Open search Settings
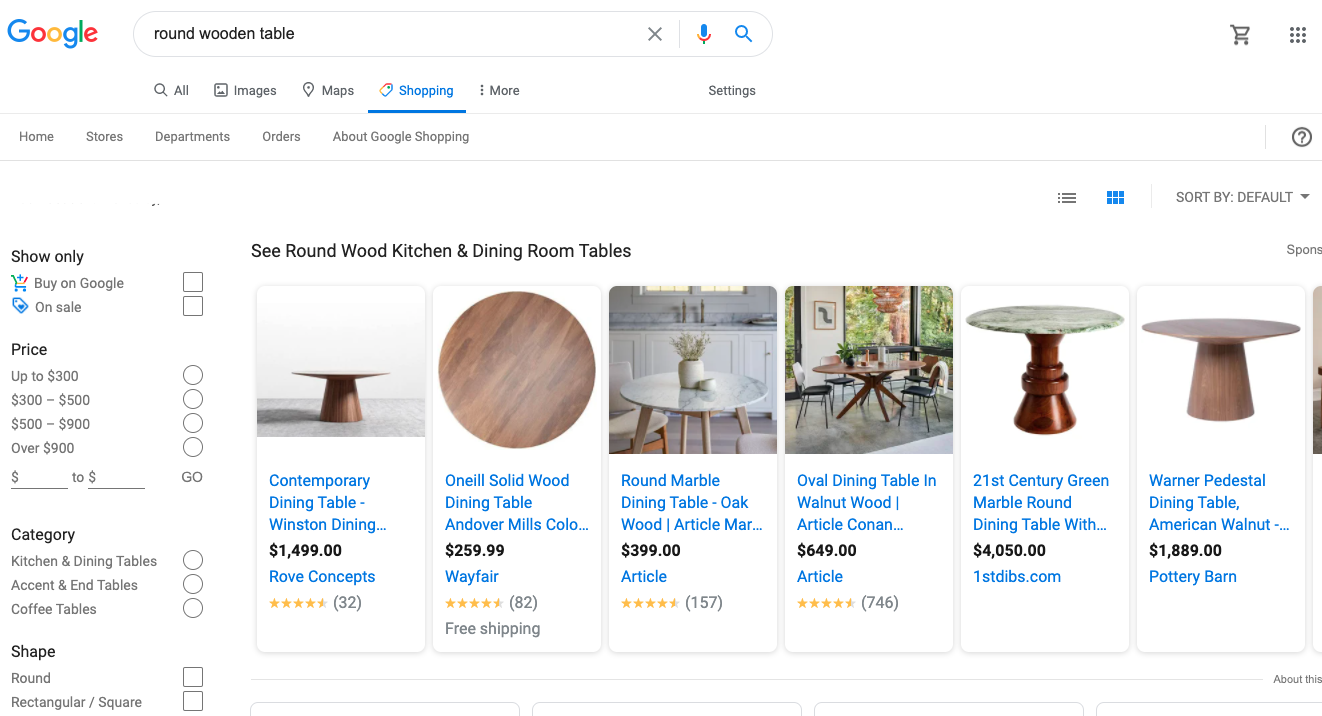Viewport: 1322px width, 716px height. point(732,90)
